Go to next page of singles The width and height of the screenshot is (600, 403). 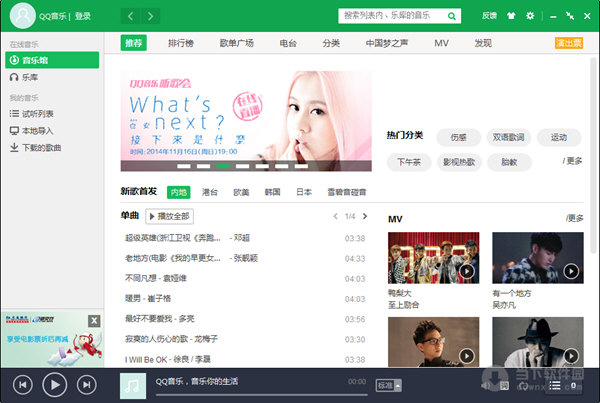tap(365, 216)
